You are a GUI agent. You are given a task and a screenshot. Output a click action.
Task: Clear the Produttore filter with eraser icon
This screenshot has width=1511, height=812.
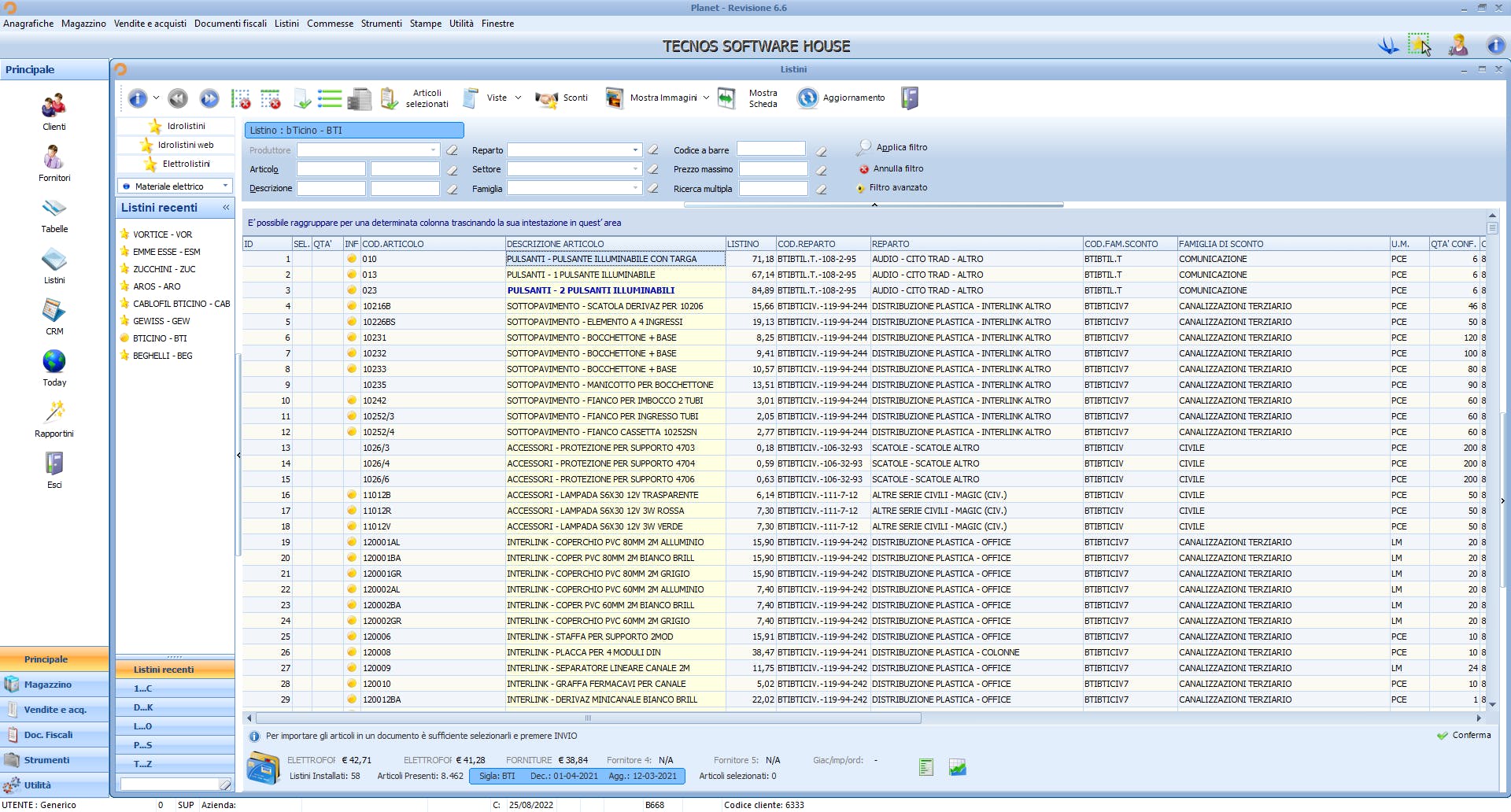[452, 150]
